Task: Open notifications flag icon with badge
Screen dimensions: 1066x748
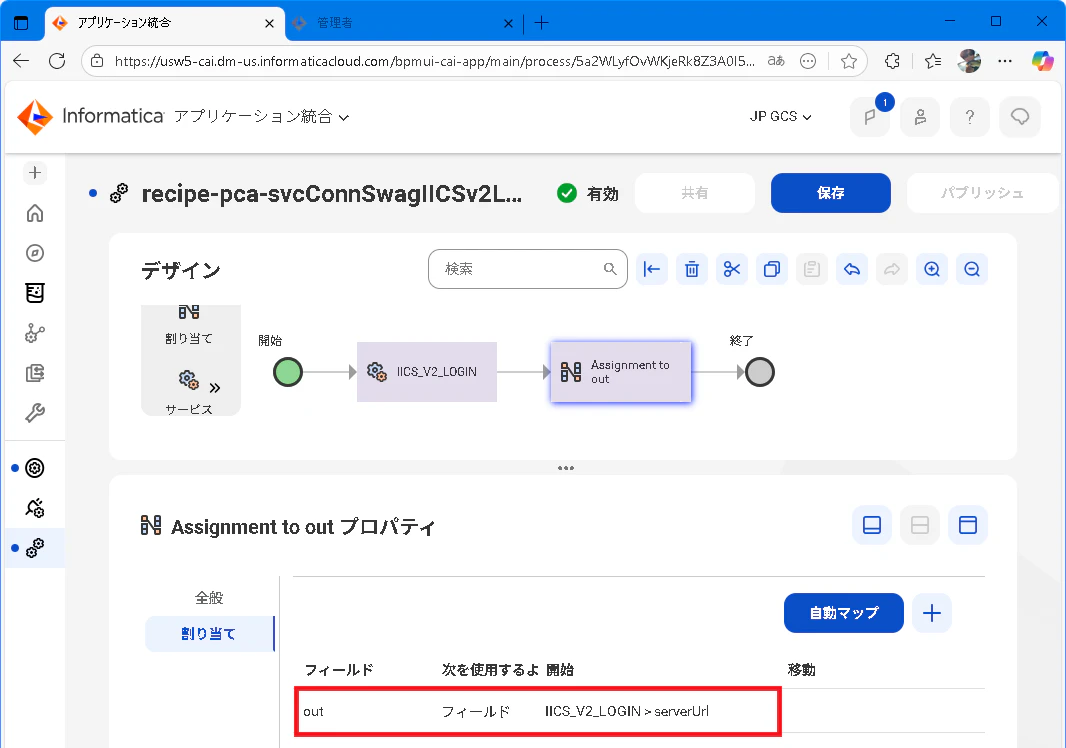Action: (x=870, y=117)
